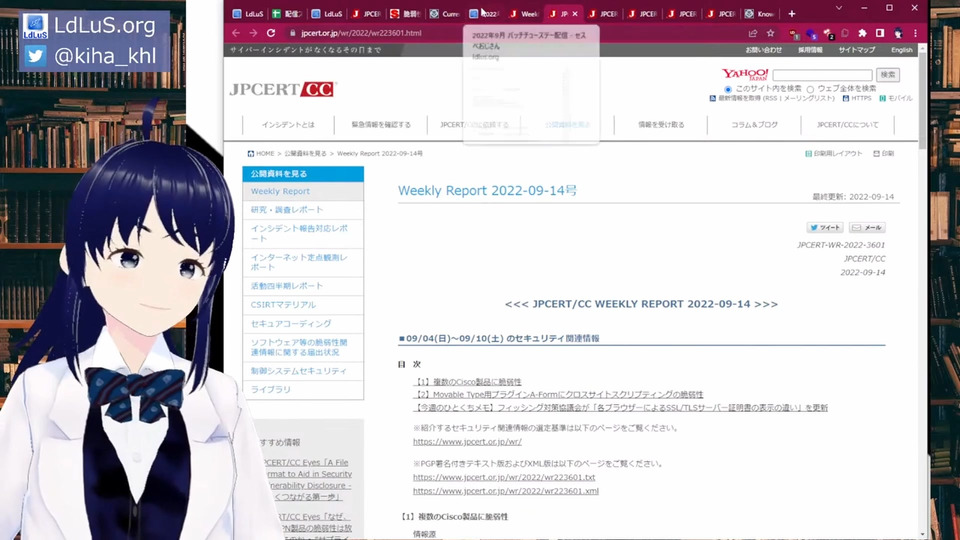Open the モバイル mobile site link

(896, 98)
